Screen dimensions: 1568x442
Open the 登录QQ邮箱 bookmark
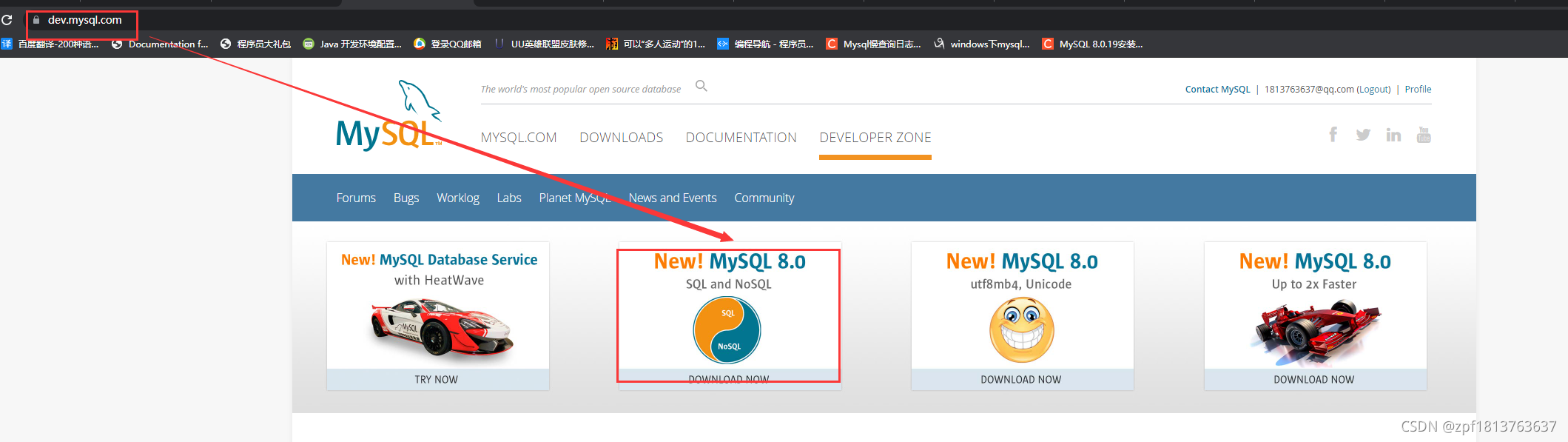click(x=448, y=44)
